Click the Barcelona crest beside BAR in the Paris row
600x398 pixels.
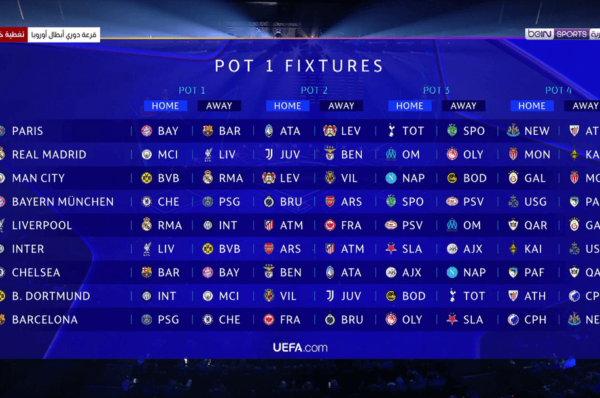(208, 131)
